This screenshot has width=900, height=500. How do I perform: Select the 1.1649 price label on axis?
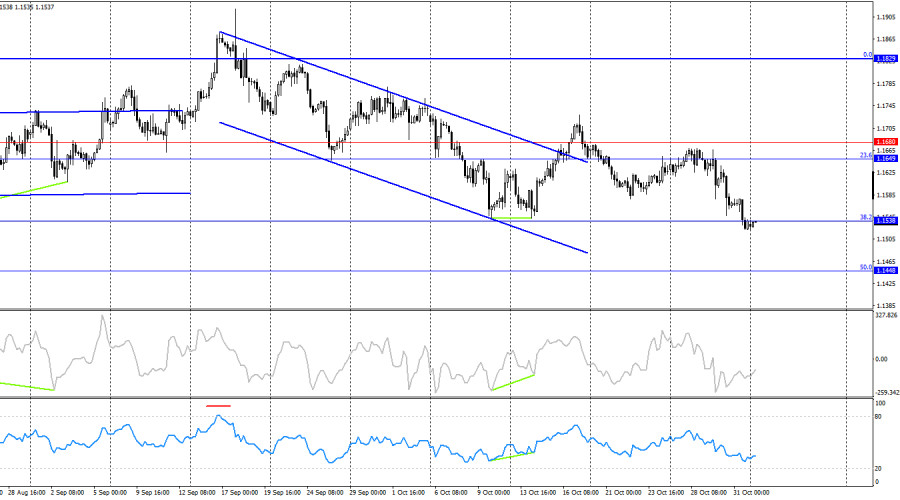click(885, 159)
